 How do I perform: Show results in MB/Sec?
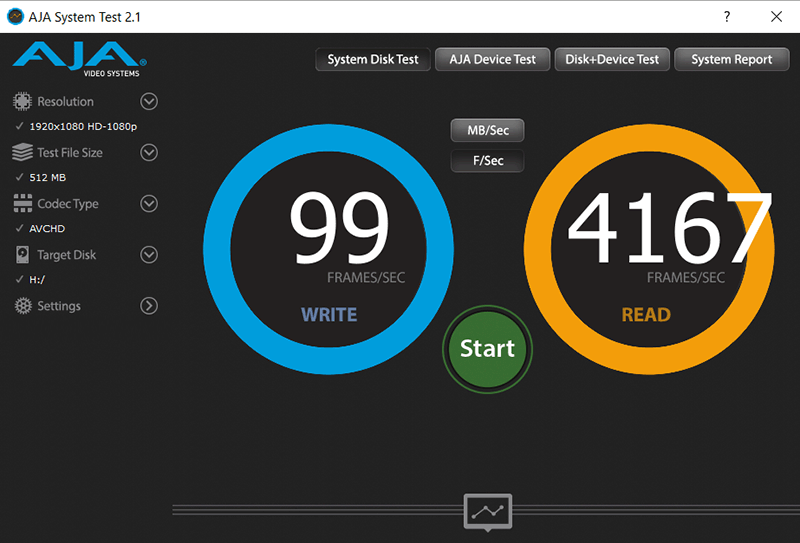click(488, 130)
